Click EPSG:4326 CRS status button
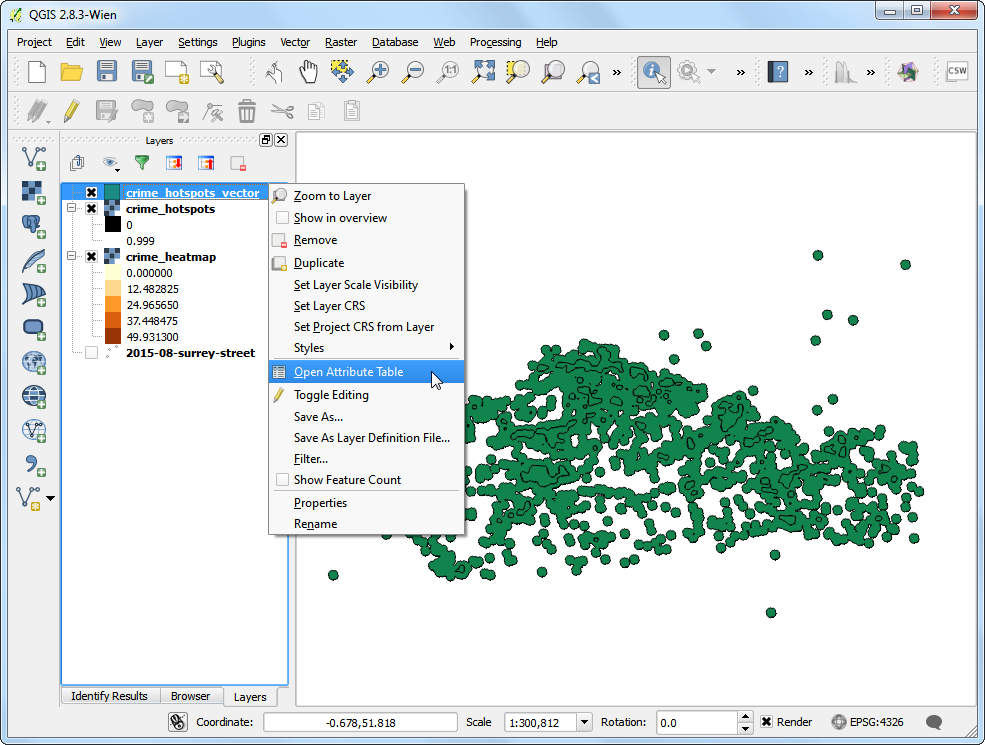Screen dimensions: 985x745 click(867, 722)
